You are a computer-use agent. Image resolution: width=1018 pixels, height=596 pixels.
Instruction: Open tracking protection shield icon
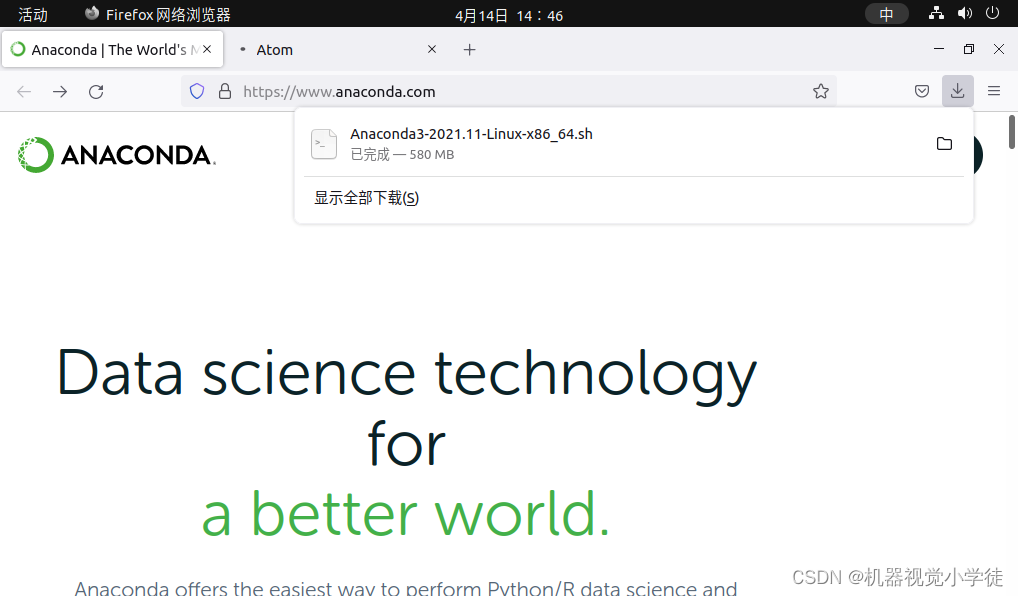coord(197,92)
